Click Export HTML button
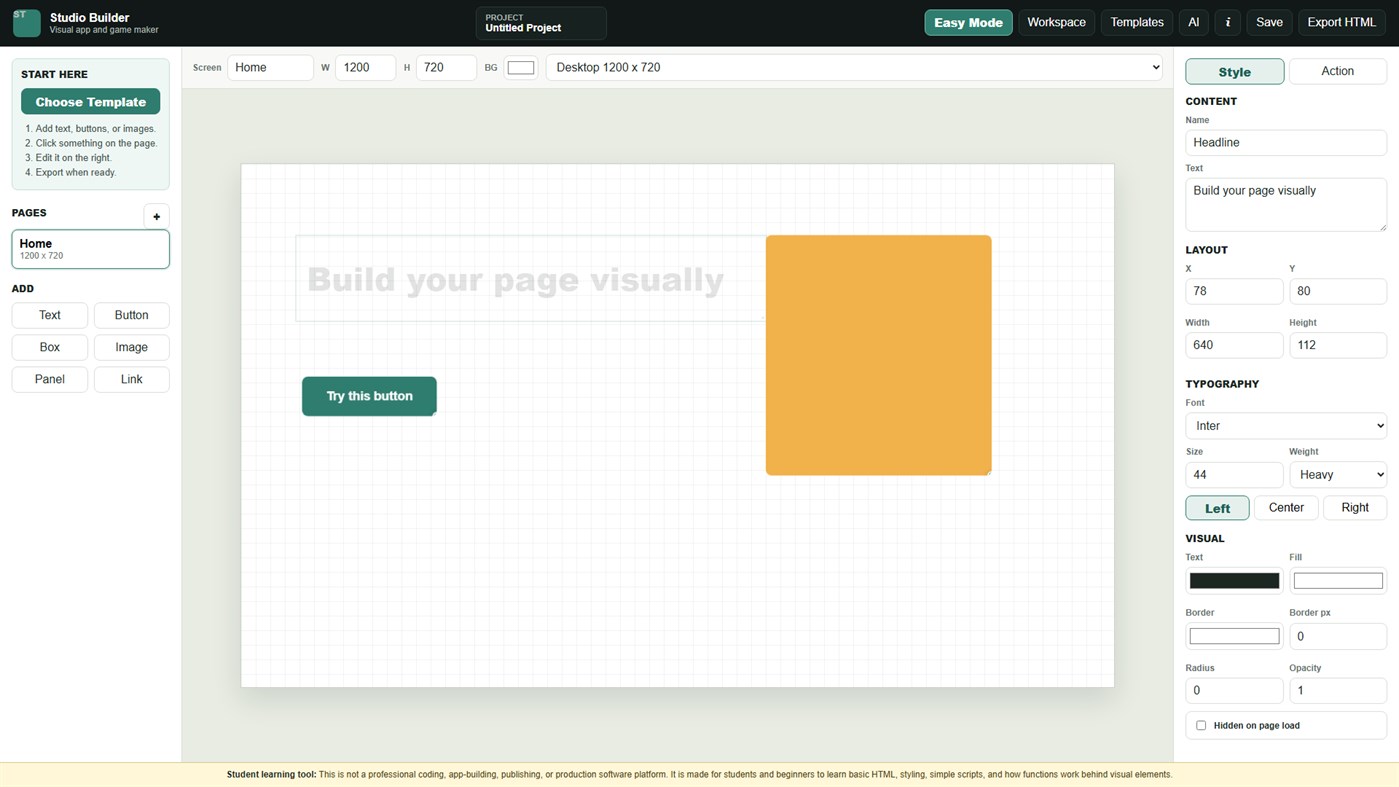 [1341, 22]
